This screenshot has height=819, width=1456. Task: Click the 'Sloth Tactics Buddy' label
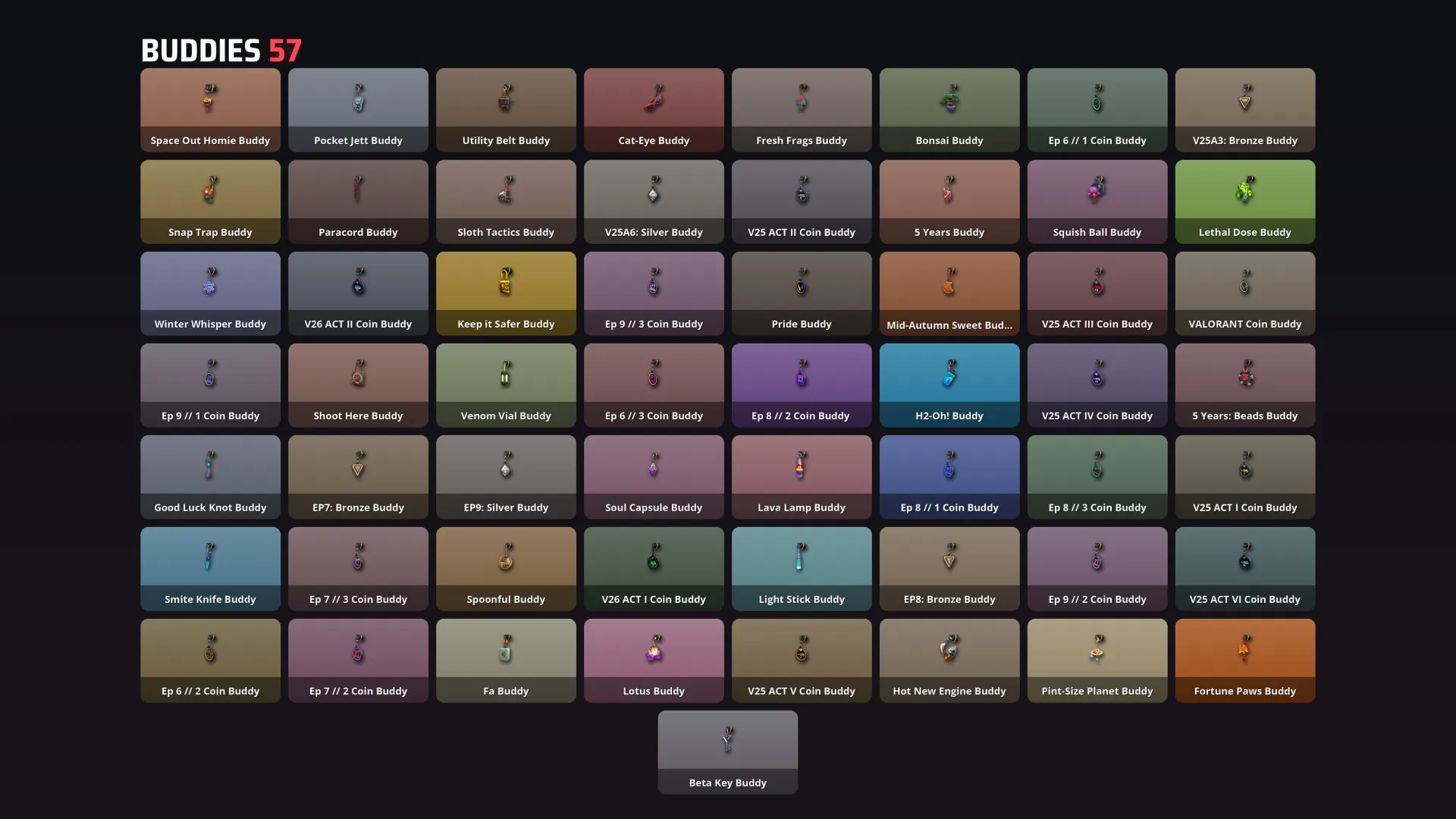(x=506, y=232)
